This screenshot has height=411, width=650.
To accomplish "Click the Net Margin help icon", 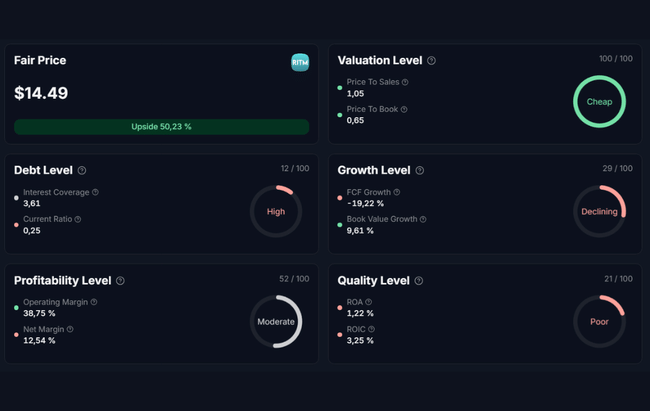I will tap(70, 329).
